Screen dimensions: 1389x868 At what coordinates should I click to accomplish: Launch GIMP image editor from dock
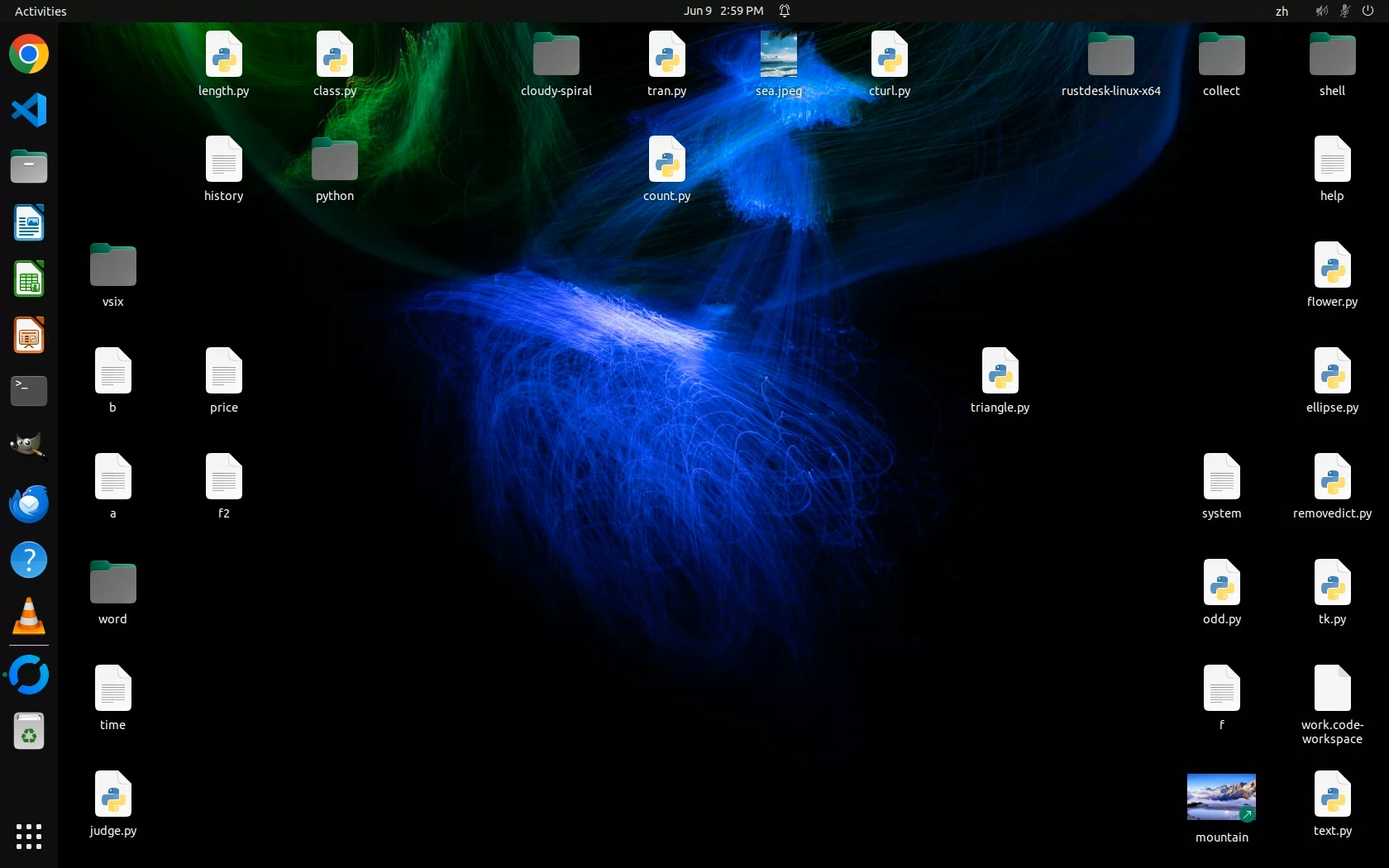point(29,447)
